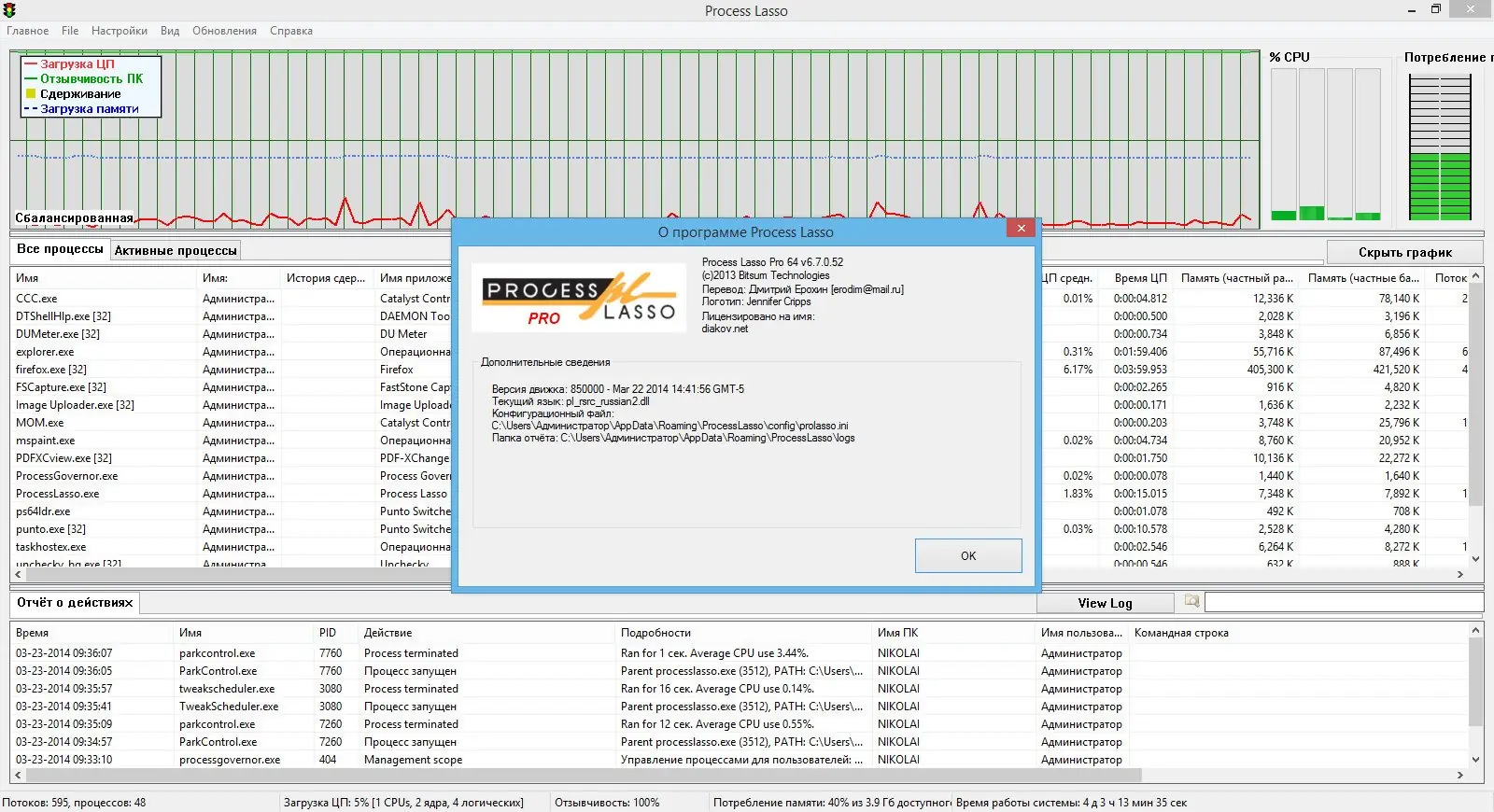Select the ps64ldr.exe process
This screenshot has width=1494, height=812.
tap(43, 511)
